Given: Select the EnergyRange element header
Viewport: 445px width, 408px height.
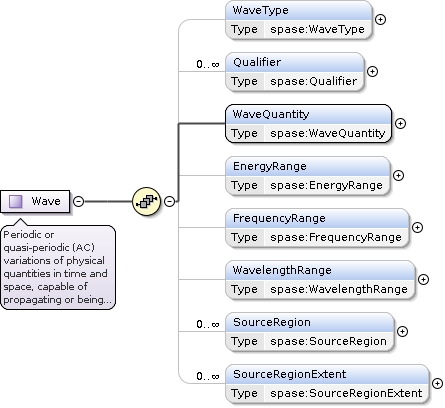Looking at the screenshot, I should point(307,166).
